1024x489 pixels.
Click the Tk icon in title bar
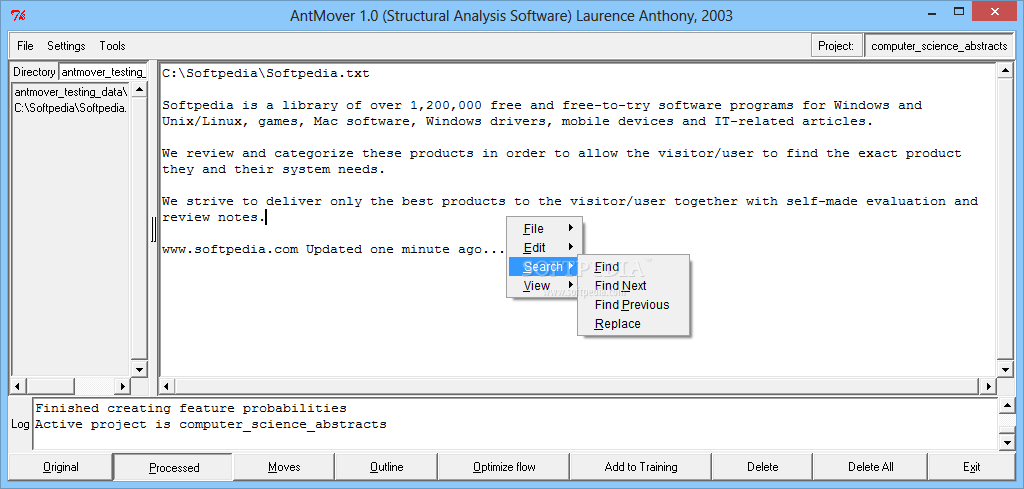pos(19,14)
